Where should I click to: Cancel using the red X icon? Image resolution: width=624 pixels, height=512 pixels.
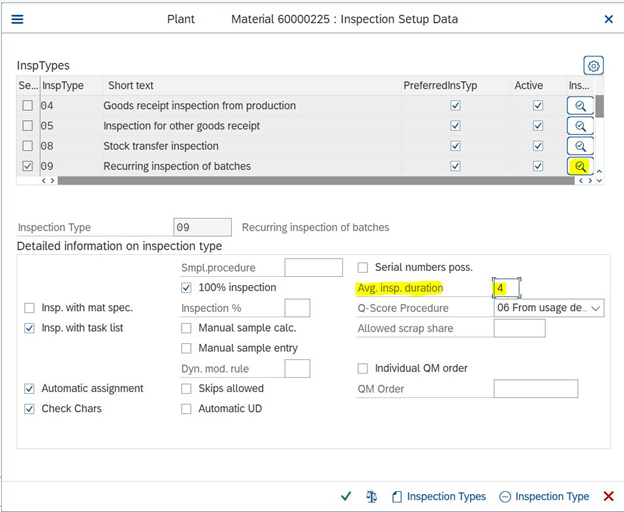608,496
